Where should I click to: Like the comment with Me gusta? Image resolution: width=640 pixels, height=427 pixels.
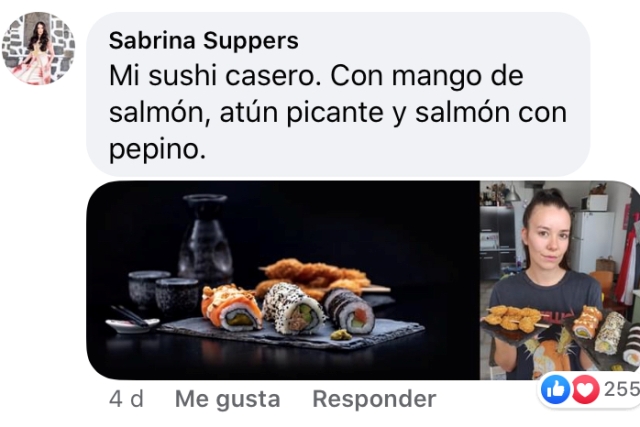pos(227,399)
